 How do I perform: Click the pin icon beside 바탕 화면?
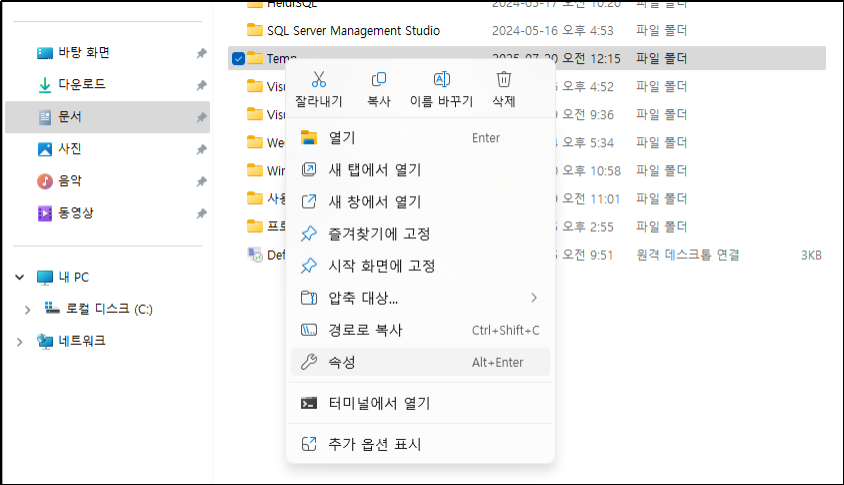pyautogui.click(x=201, y=53)
